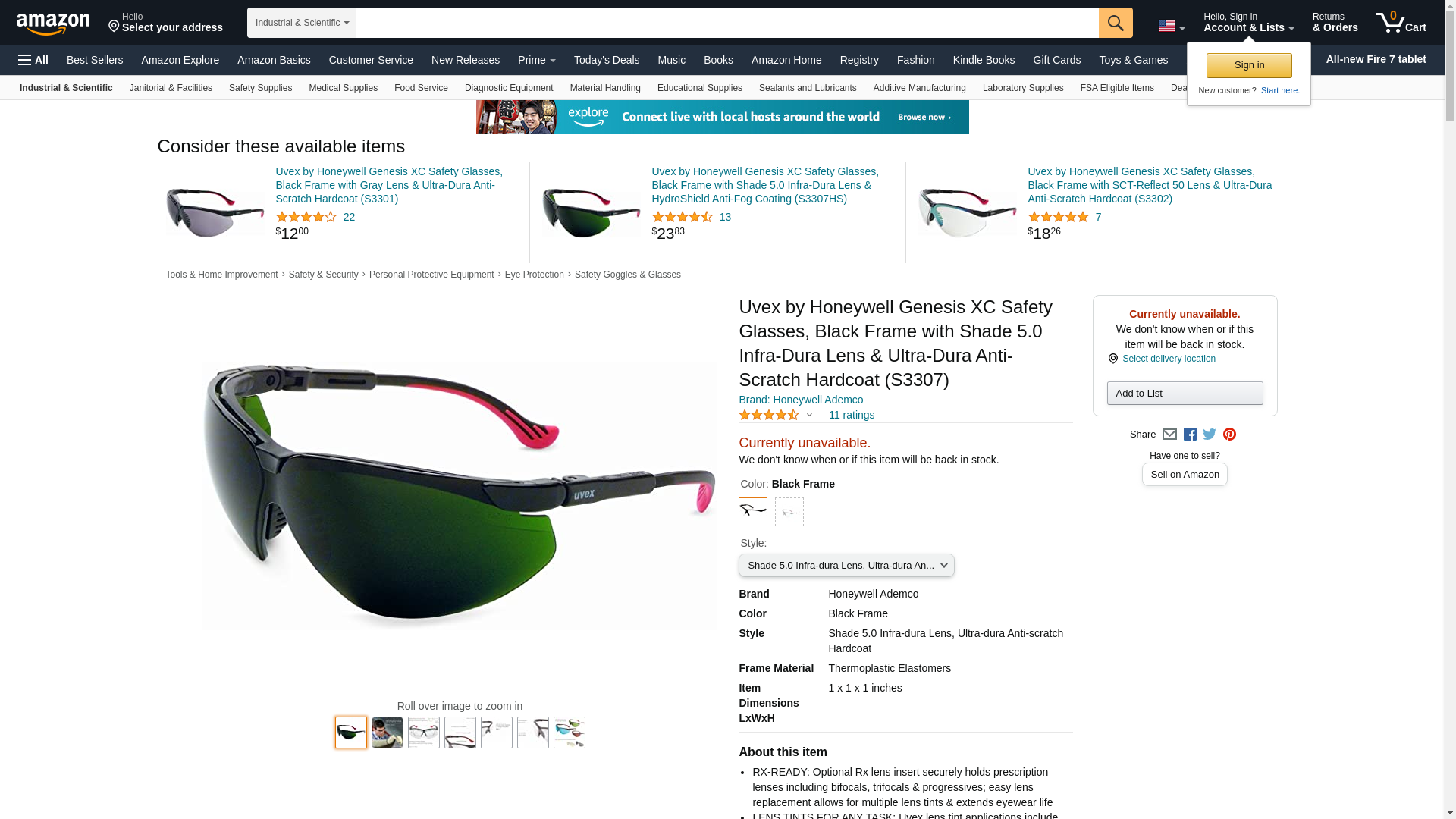Expand the Style dropdown for Shade 5.0
Viewport: 1456px width, 819px height.
tap(846, 566)
